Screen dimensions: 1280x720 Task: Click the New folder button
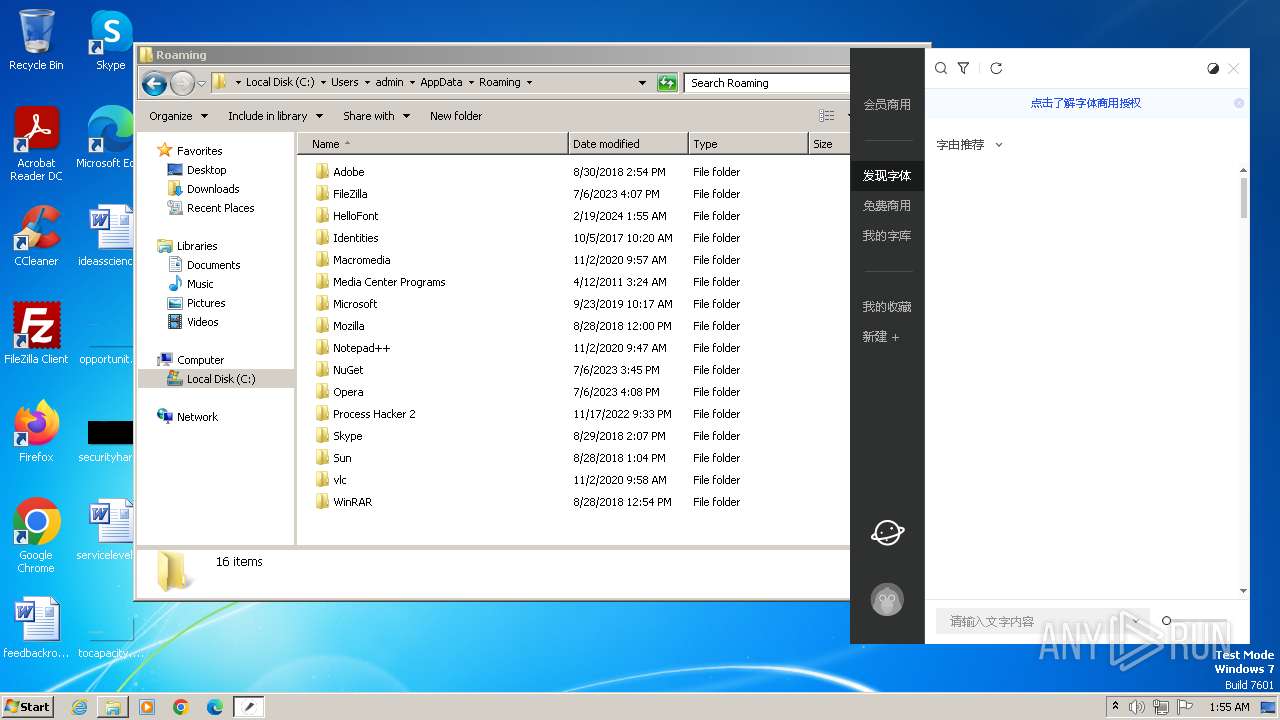pyautogui.click(x=456, y=116)
